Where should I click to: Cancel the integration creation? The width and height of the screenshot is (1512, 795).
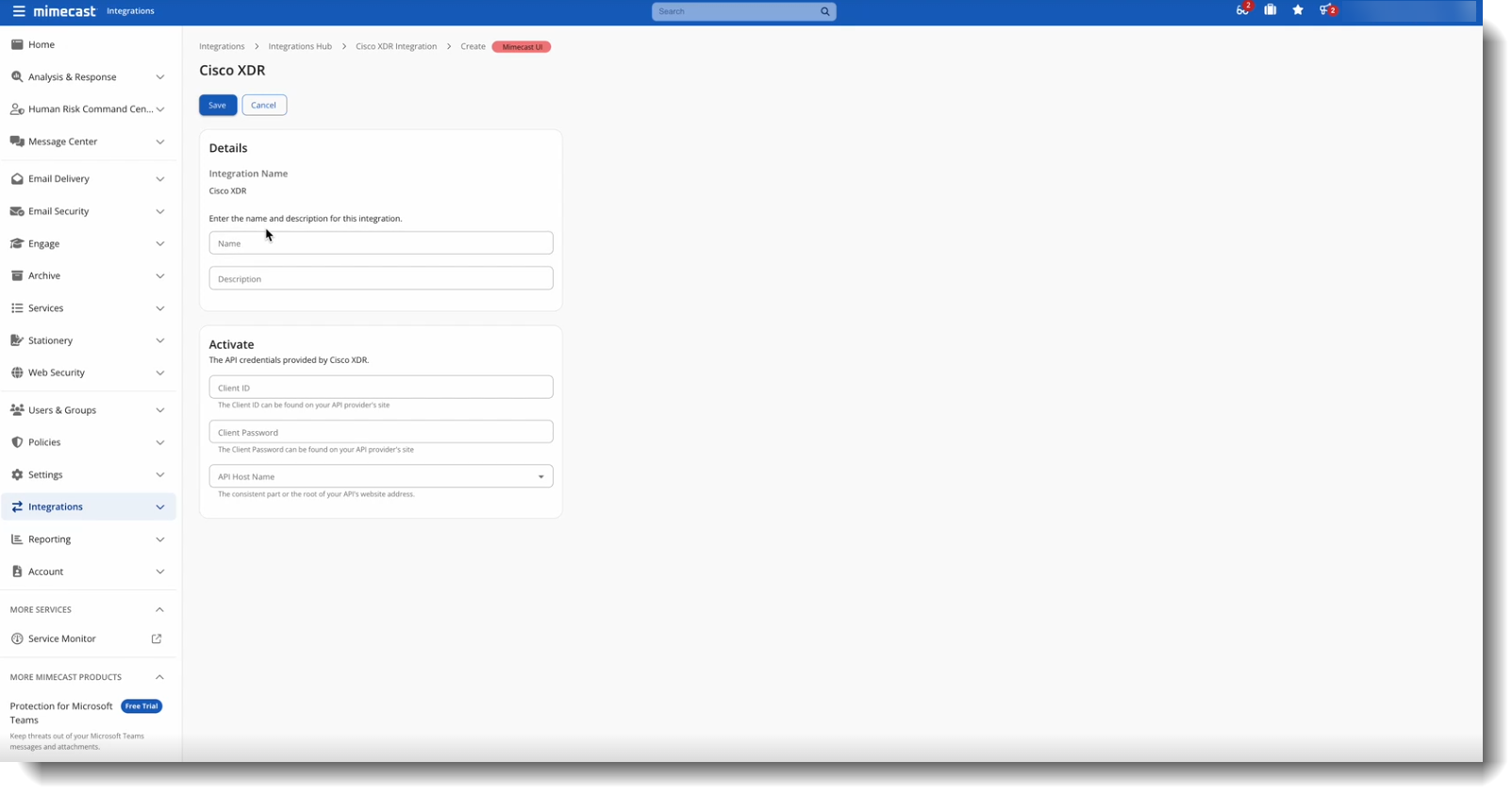pos(263,105)
